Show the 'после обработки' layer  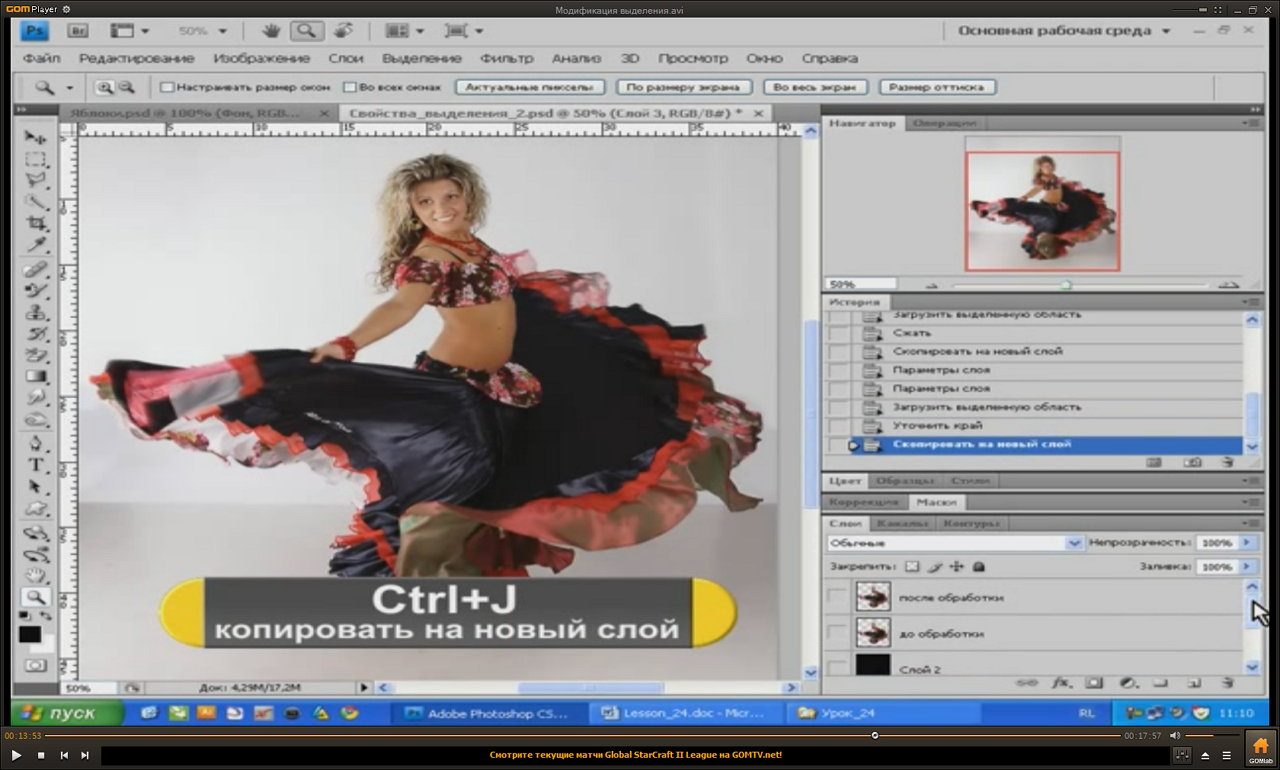(837, 597)
